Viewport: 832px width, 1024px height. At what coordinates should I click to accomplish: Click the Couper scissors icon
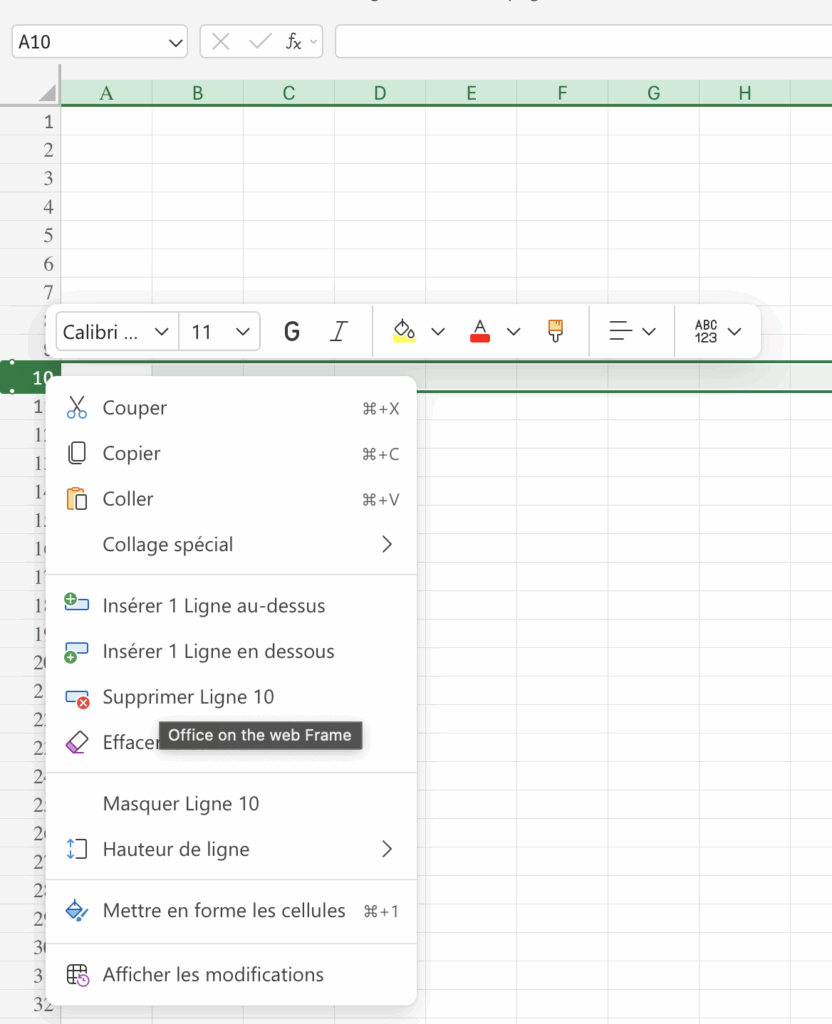click(77, 408)
